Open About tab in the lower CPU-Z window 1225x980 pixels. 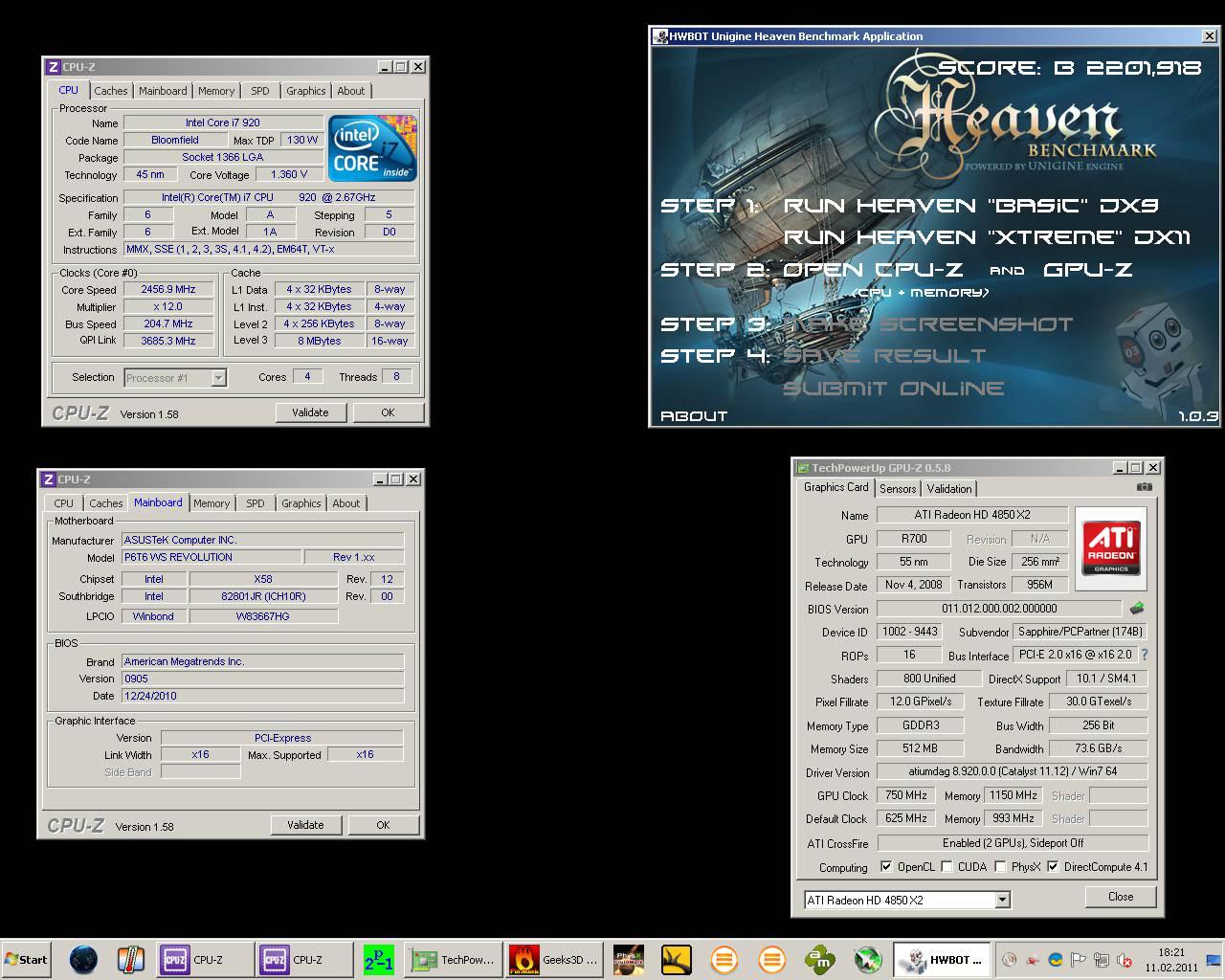(x=346, y=503)
